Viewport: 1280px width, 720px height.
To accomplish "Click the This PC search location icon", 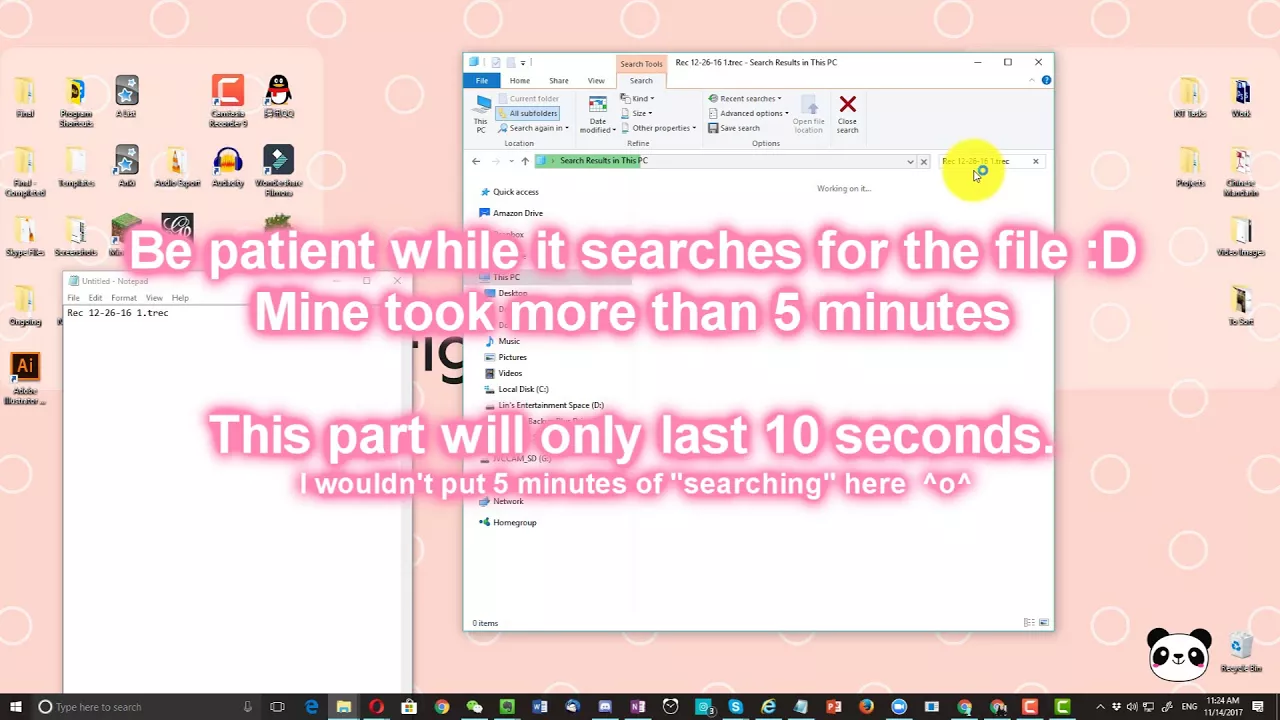I will 481,114.
